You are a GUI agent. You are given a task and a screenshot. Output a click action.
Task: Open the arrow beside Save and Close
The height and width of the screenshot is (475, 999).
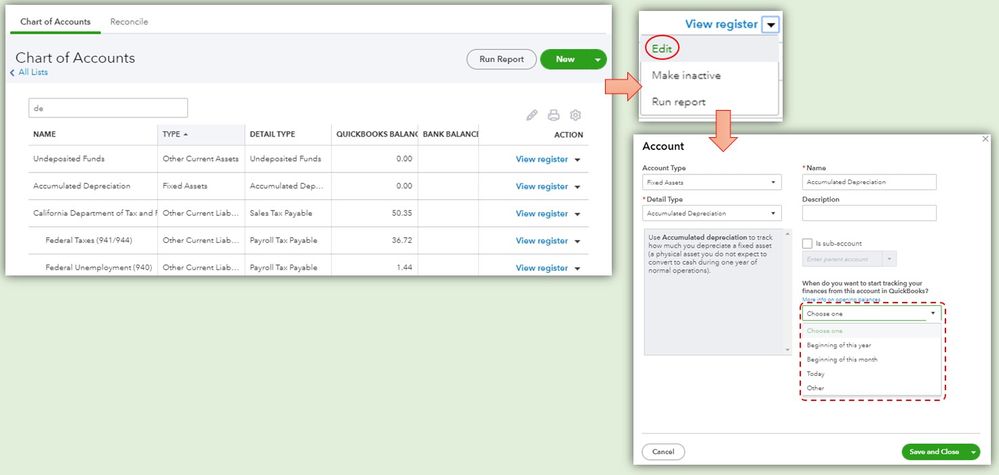point(973,452)
